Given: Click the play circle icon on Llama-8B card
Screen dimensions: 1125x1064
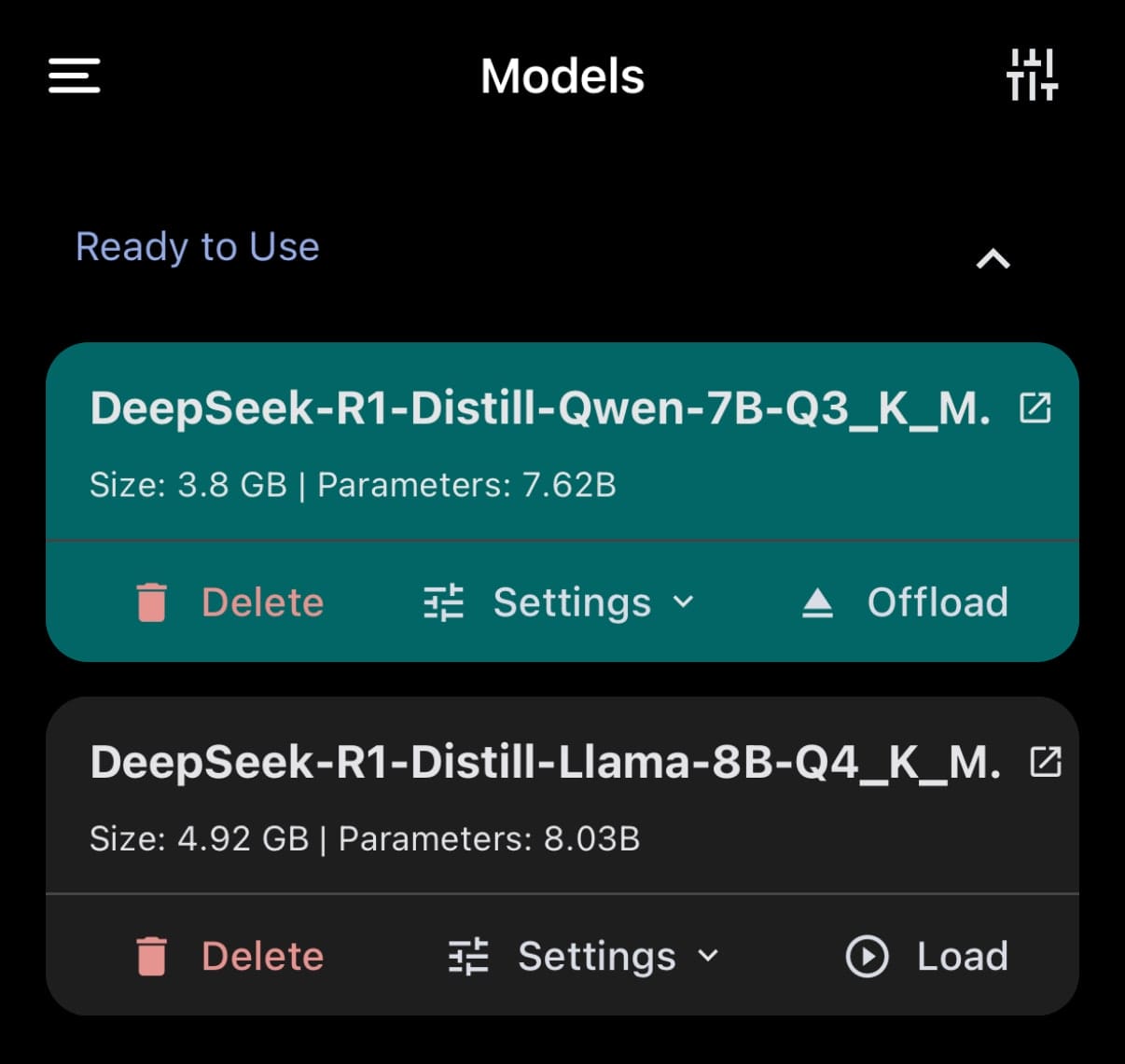Looking at the screenshot, I should [867, 957].
